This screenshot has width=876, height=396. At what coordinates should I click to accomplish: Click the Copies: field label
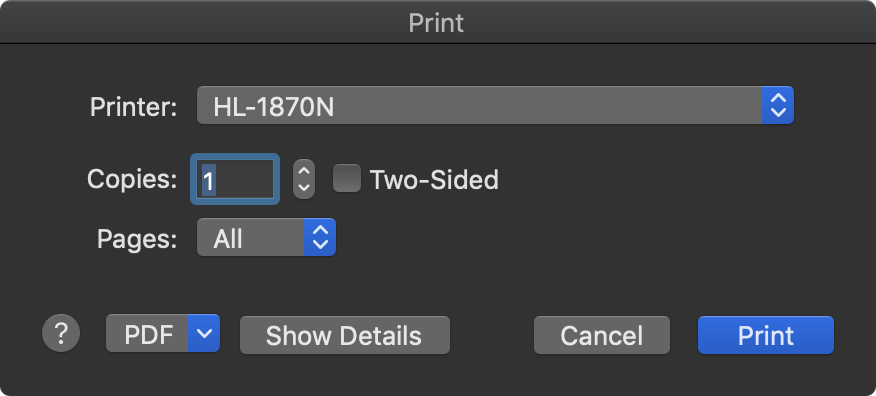coord(132,179)
